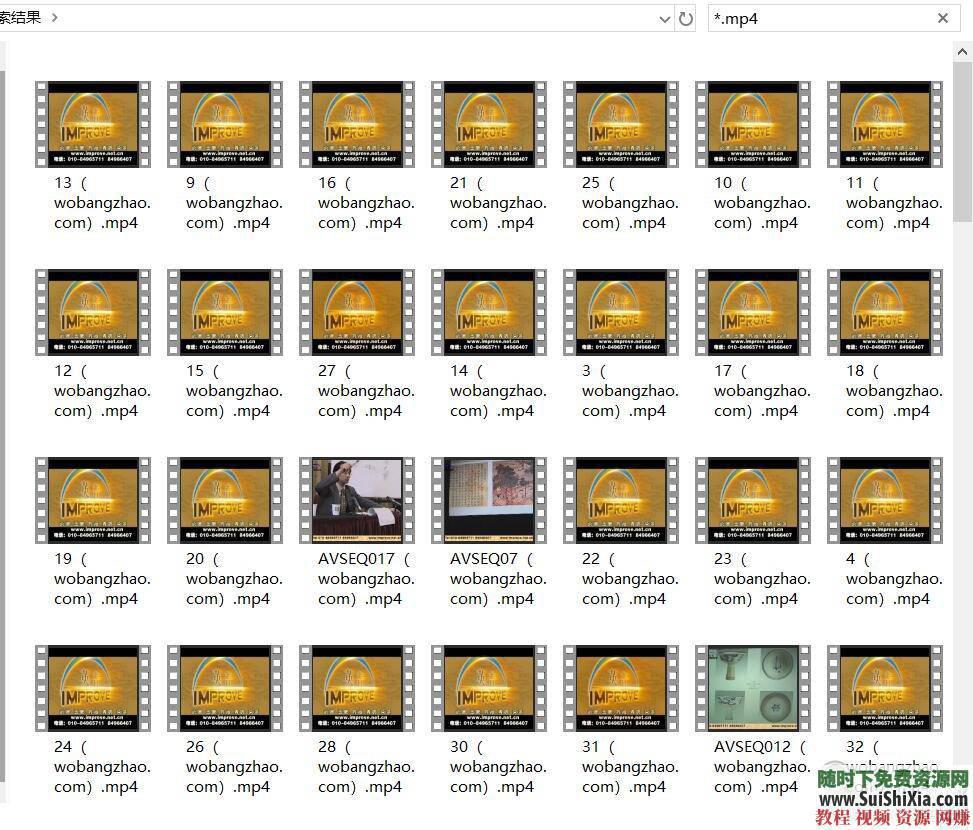973x830 pixels.
Task: Choose the AVSEQ07 video file icon
Action: click(x=489, y=500)
